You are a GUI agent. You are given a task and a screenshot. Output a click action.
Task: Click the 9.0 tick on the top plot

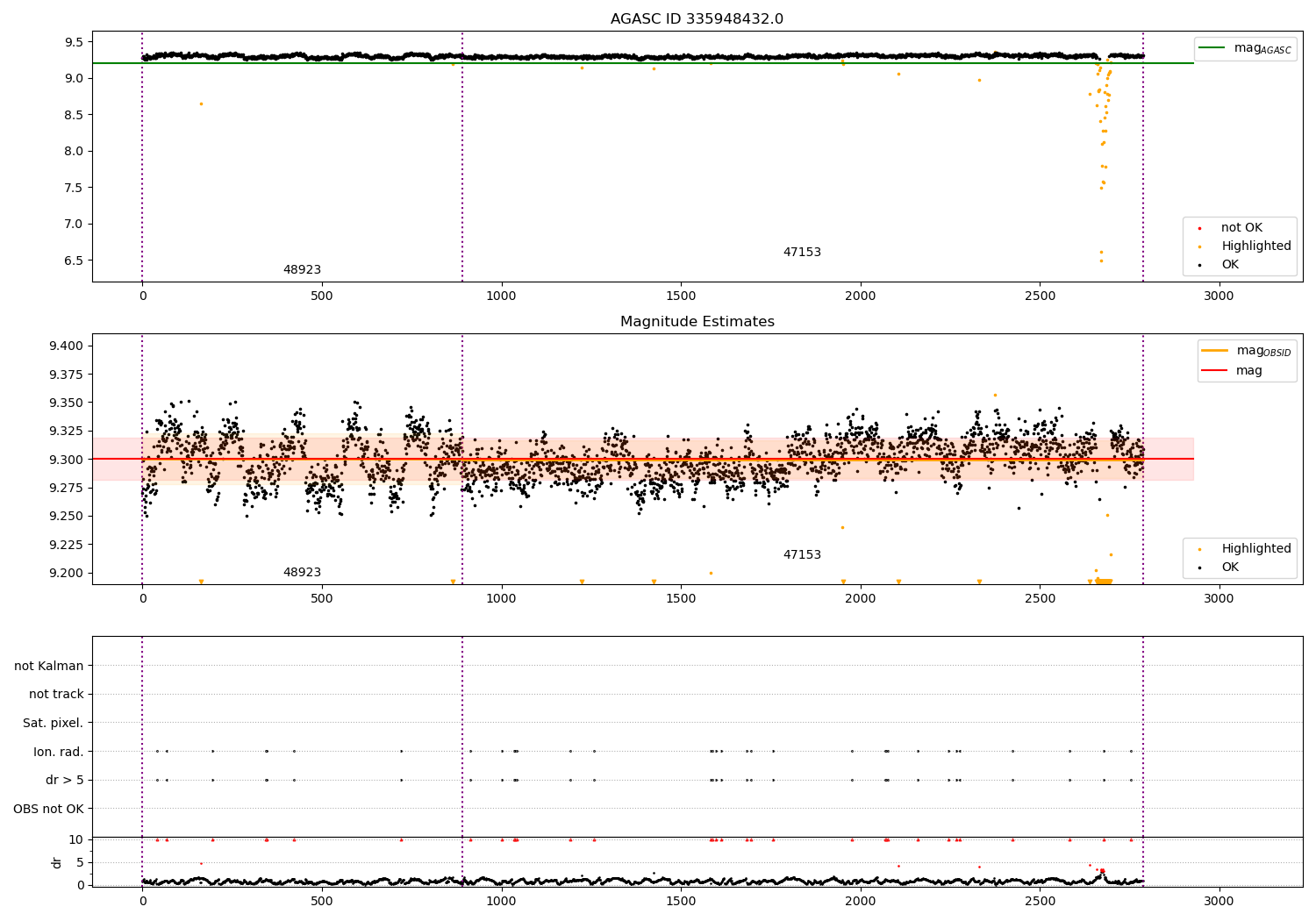point(73,79)
